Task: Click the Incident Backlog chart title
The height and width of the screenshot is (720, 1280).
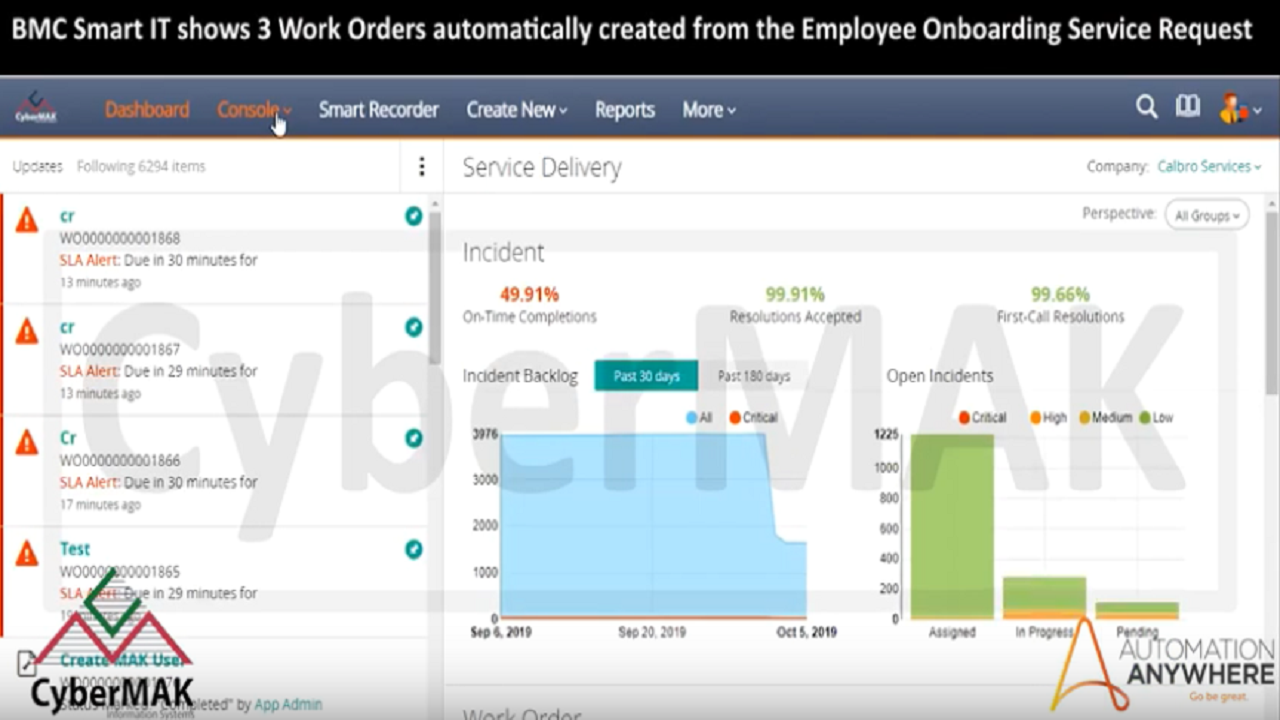Action: click(x=520, y=376)
